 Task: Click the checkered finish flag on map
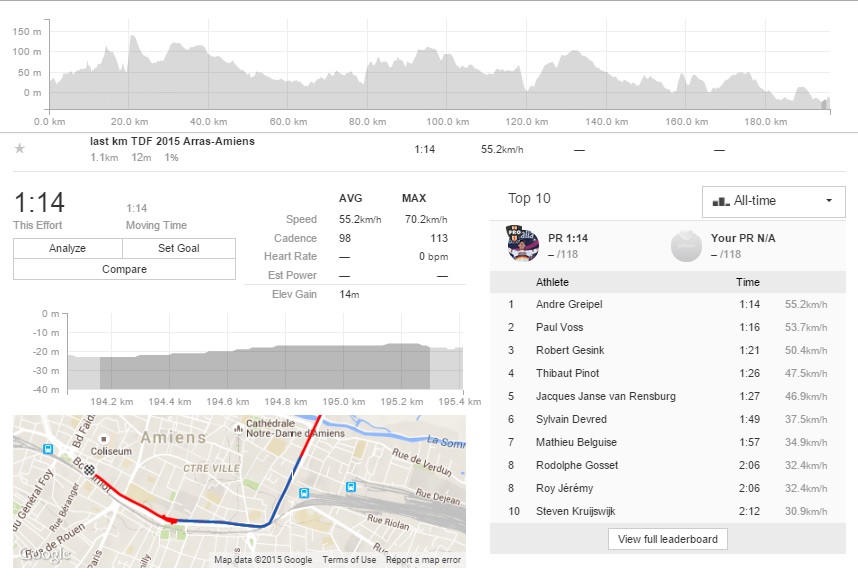[89, 471]
